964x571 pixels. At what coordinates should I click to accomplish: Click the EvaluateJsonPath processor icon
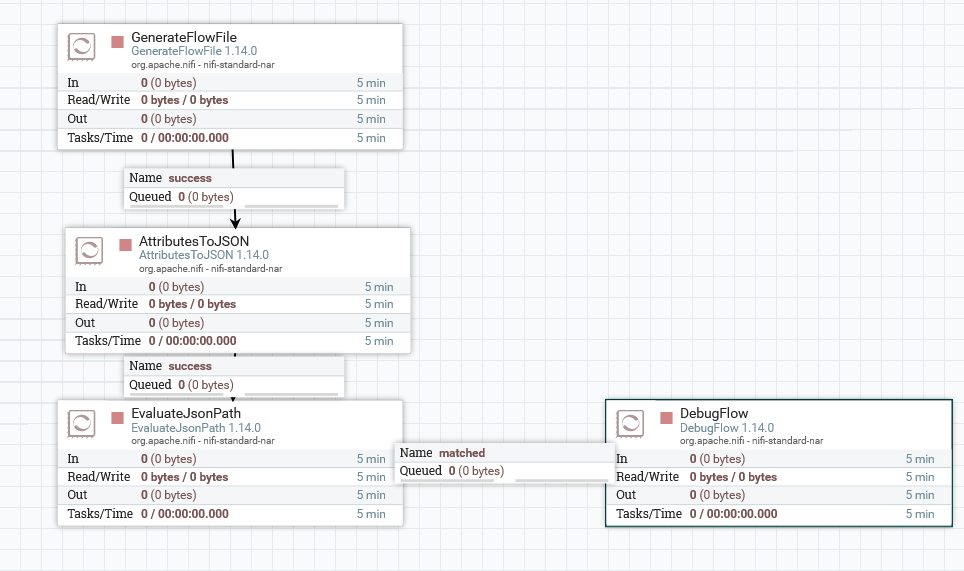[x=81, y=423]
